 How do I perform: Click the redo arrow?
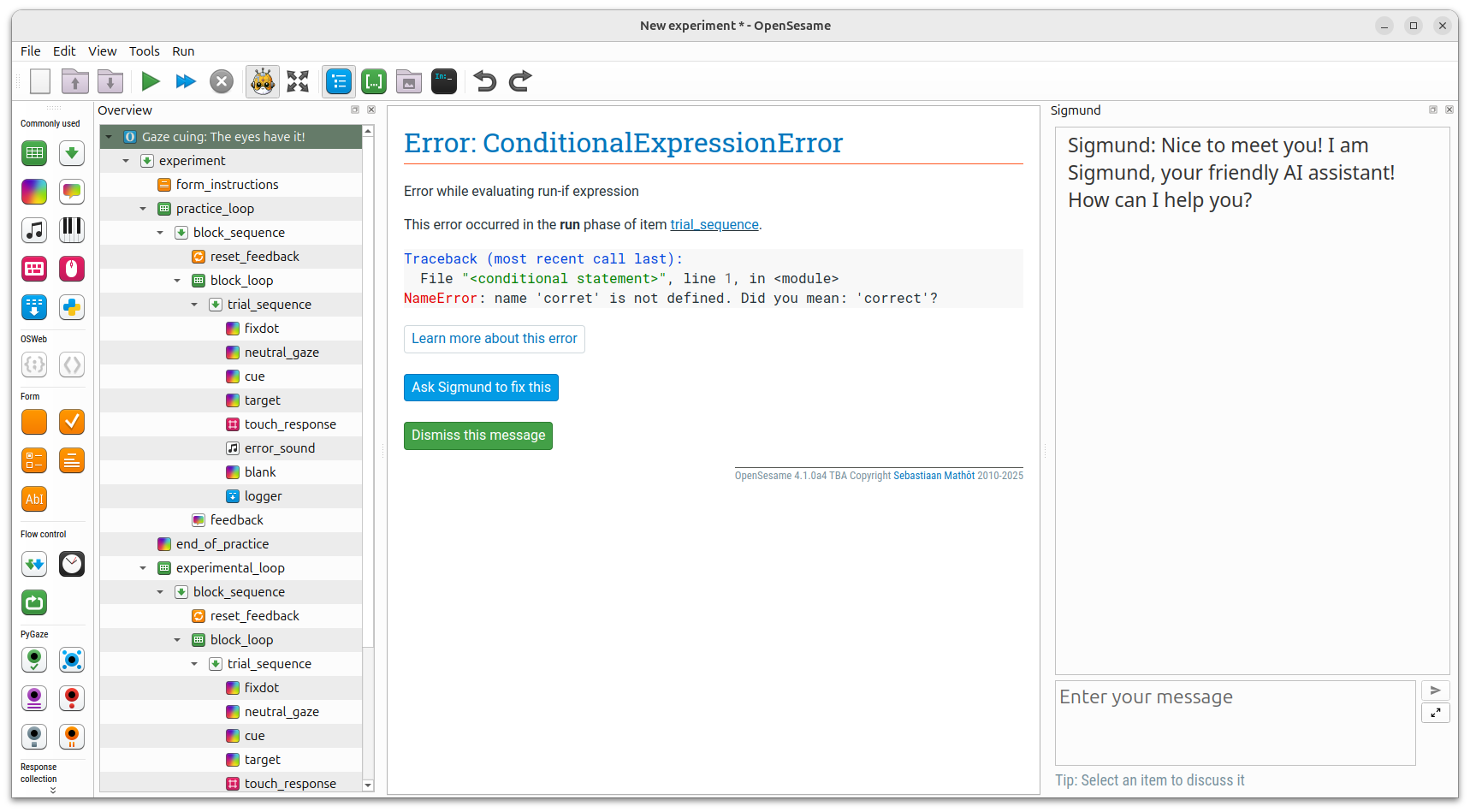click(520, 81)
